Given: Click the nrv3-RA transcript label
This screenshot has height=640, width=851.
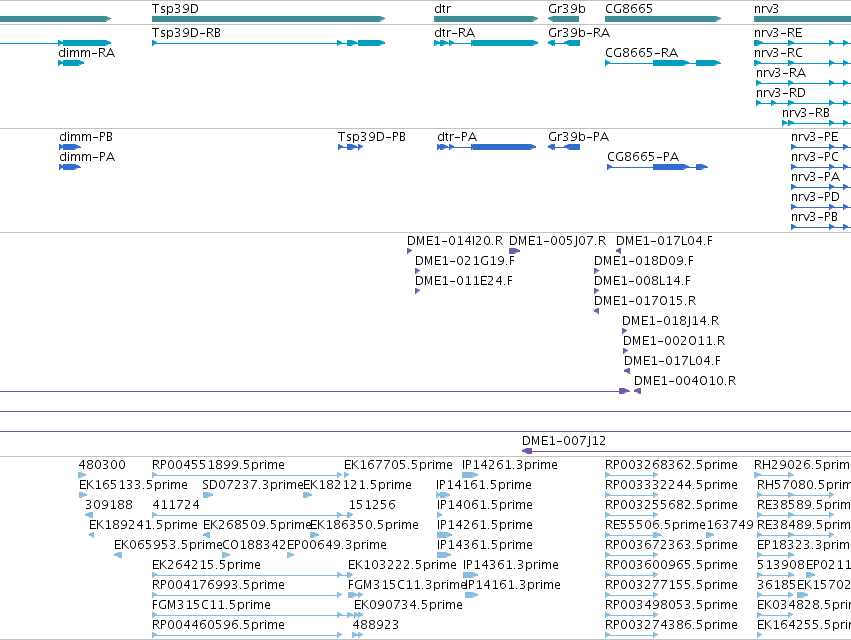Looking at the screenshot, I should (780, 73).
